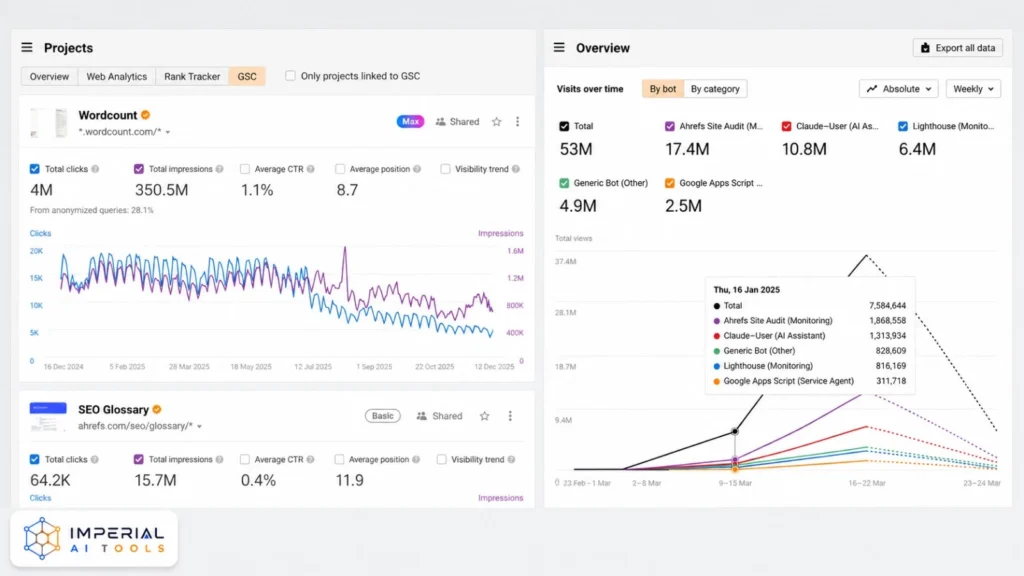Enable Only projects linked to GSC
Screen dimensions: 1024x576
pyautogui.click(x=291, y=76)
